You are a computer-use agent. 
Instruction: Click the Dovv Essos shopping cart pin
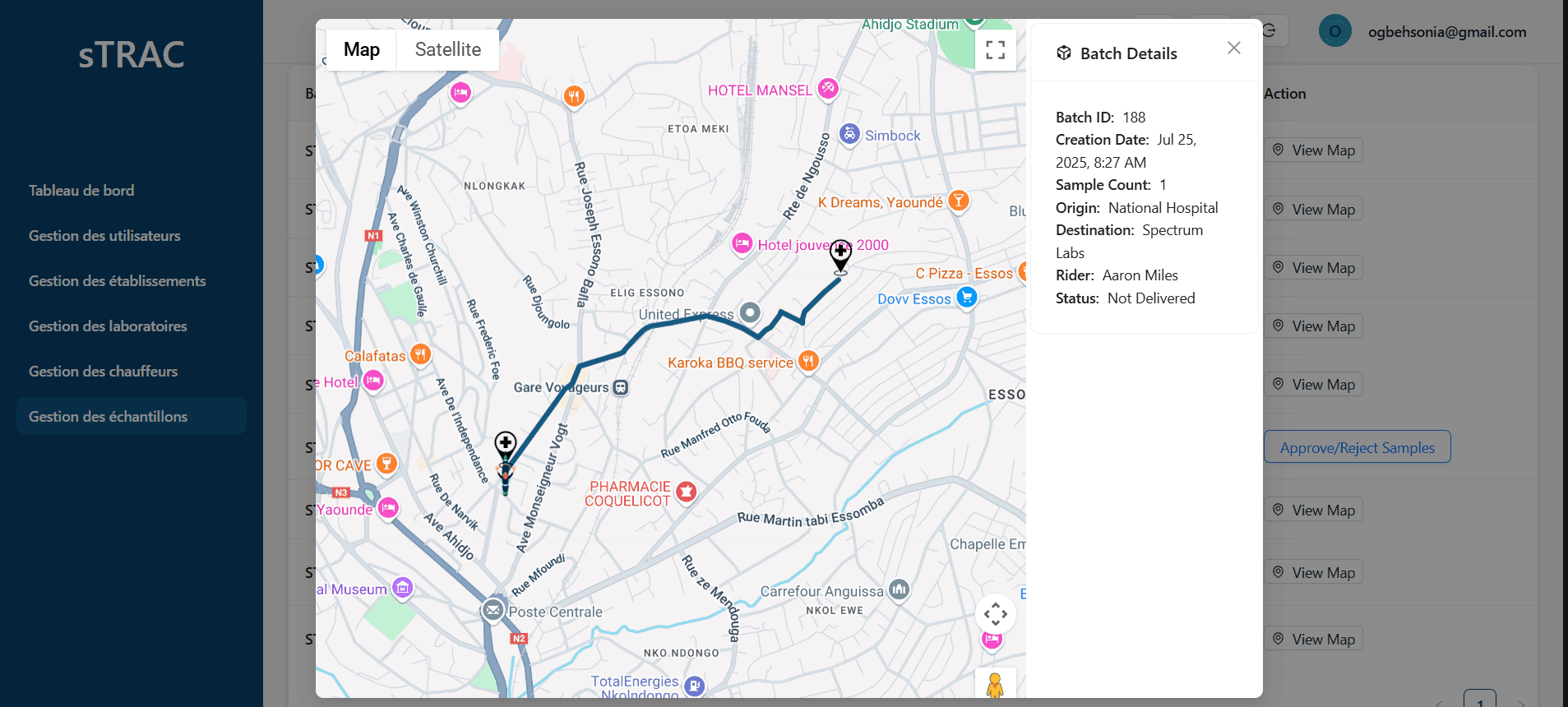[967, 298]
